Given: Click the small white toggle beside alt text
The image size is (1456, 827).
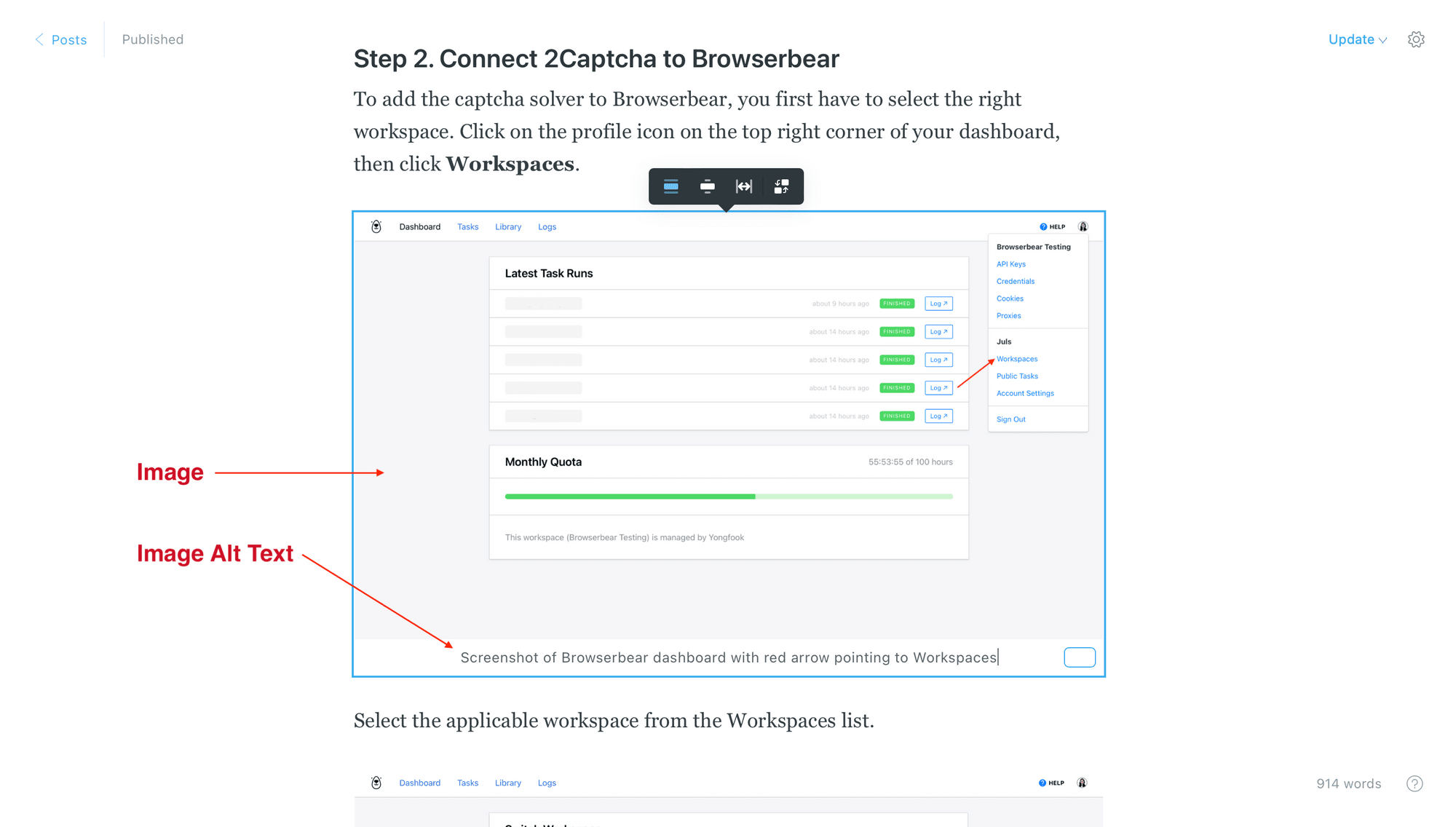Looking at the screenshot, I should tap(1080, 657).
